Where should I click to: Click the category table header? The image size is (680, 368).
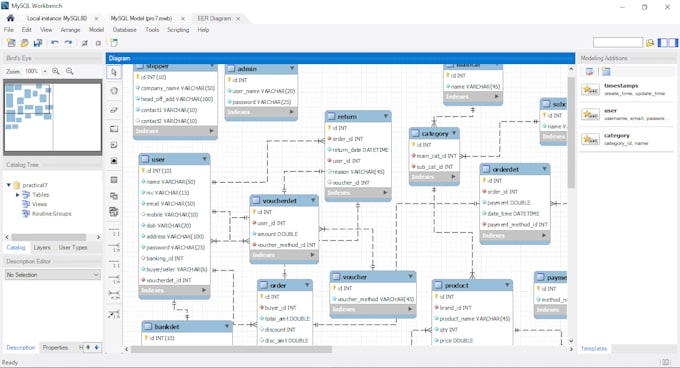[434, 133]
